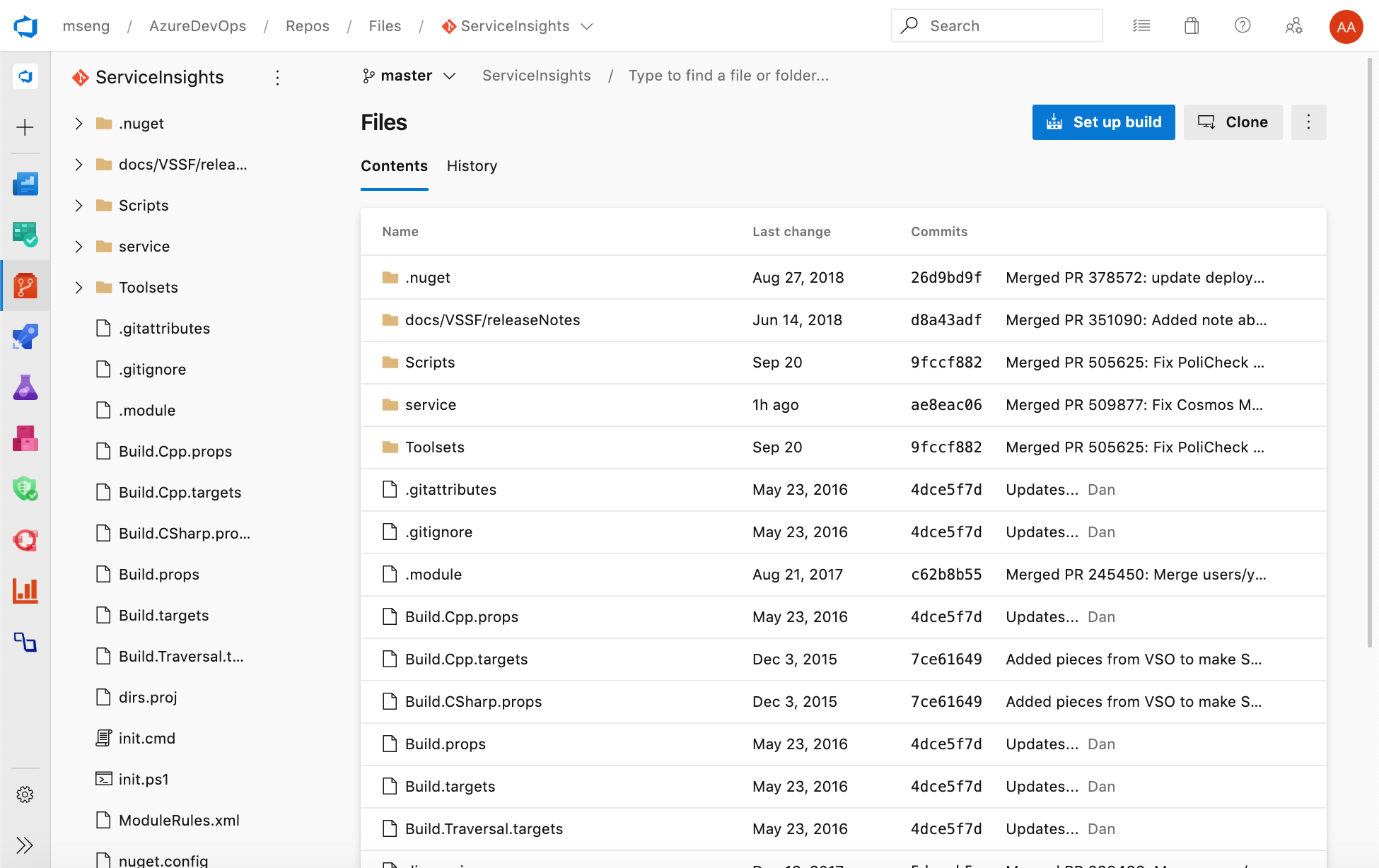Click the Set up build icon button
1379x868 pixels.
(1054, 122)
